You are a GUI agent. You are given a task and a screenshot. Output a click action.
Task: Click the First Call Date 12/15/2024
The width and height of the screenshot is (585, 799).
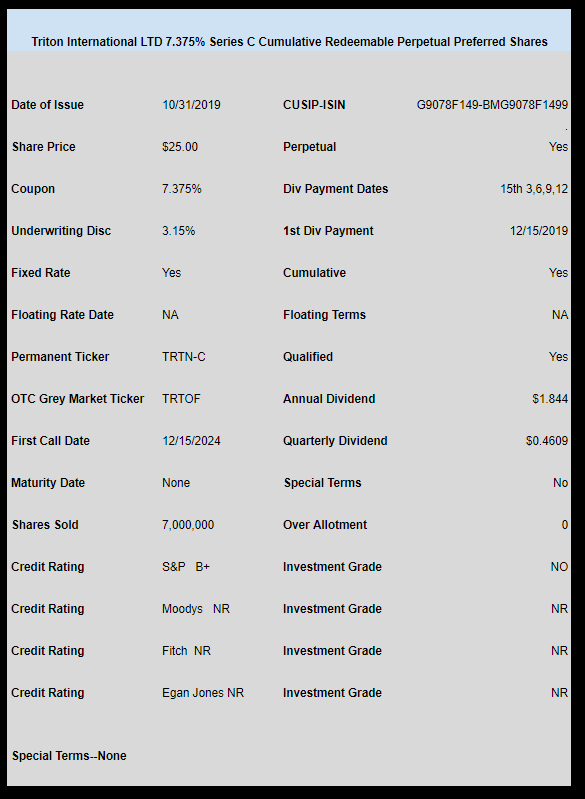(x=191, y=441)
